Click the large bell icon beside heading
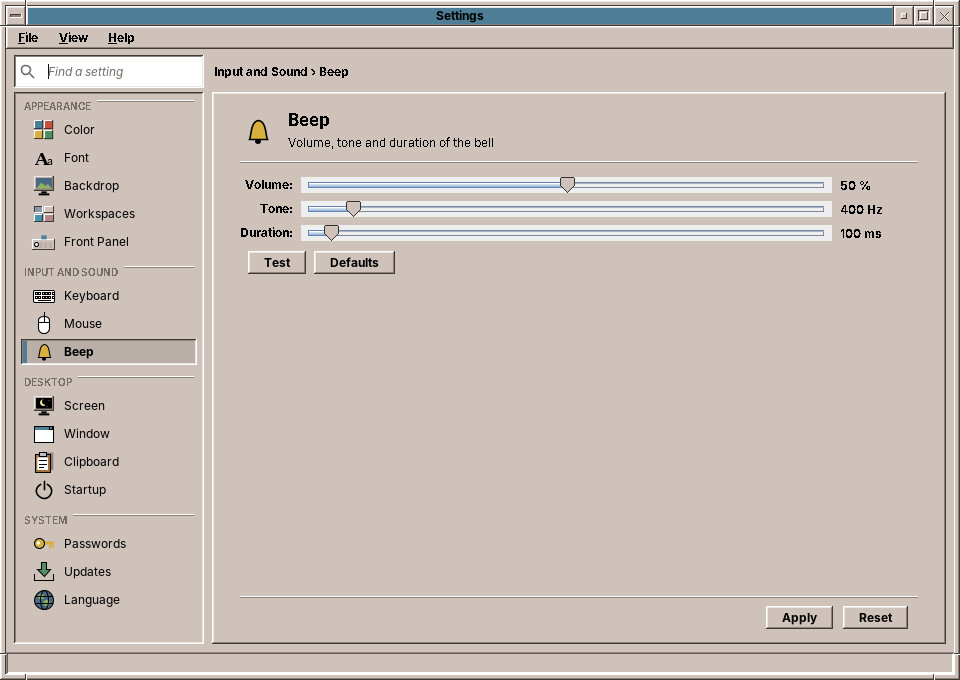The image size is (960, 680). coord(258,131)
